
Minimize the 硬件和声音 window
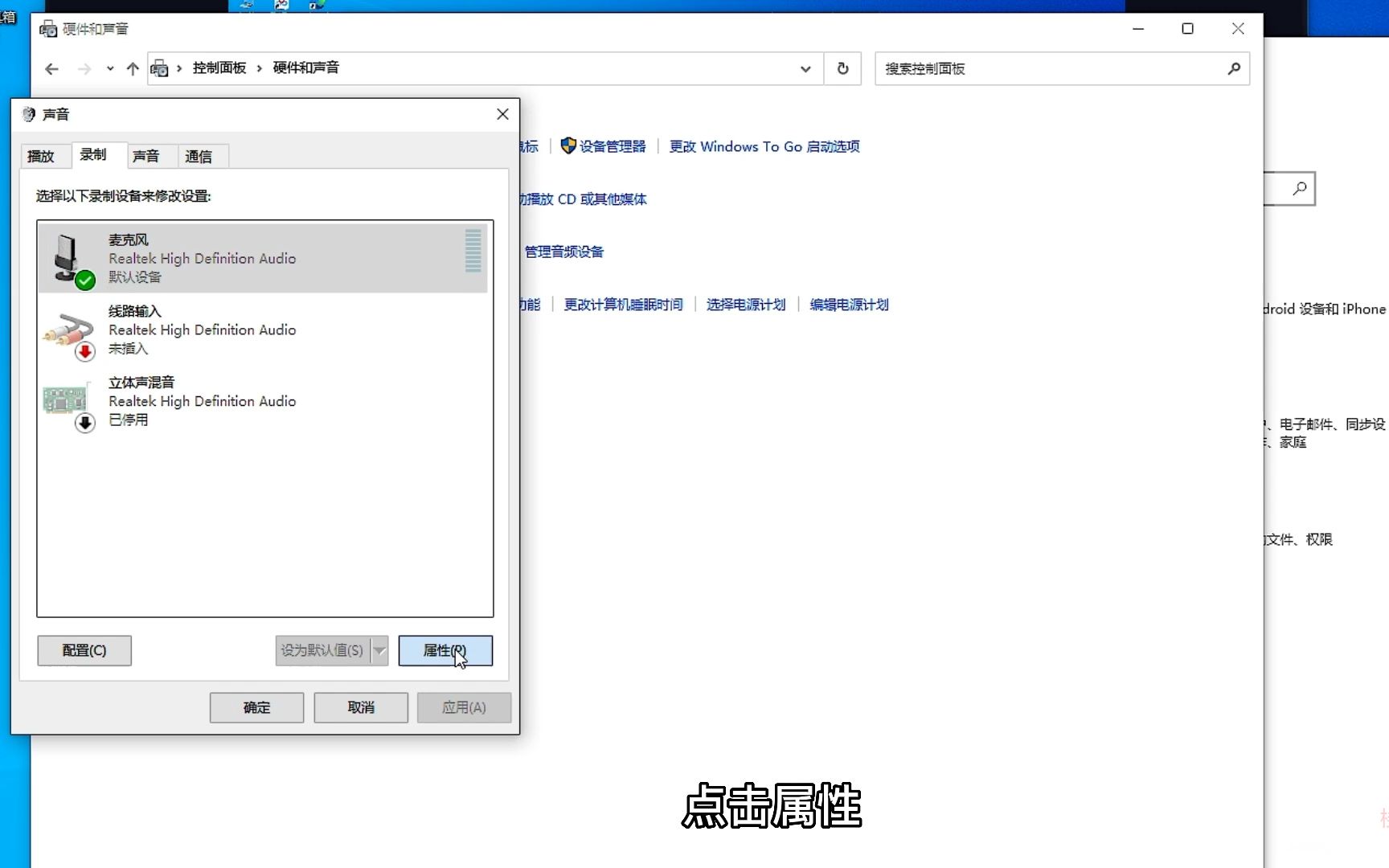click(1138, 29)
